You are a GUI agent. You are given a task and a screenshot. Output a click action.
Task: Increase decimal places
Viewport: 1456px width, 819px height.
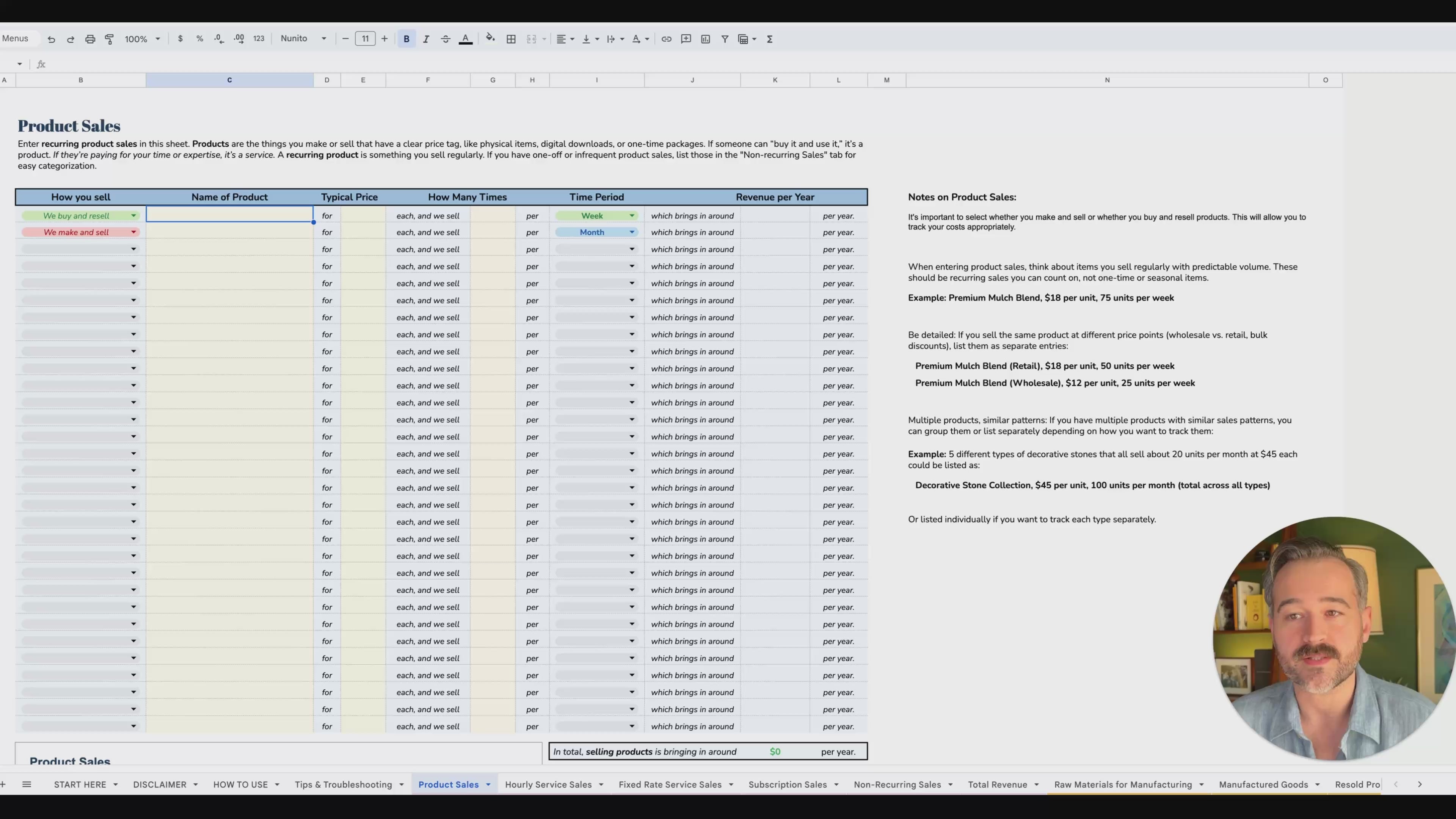[238, 39]
